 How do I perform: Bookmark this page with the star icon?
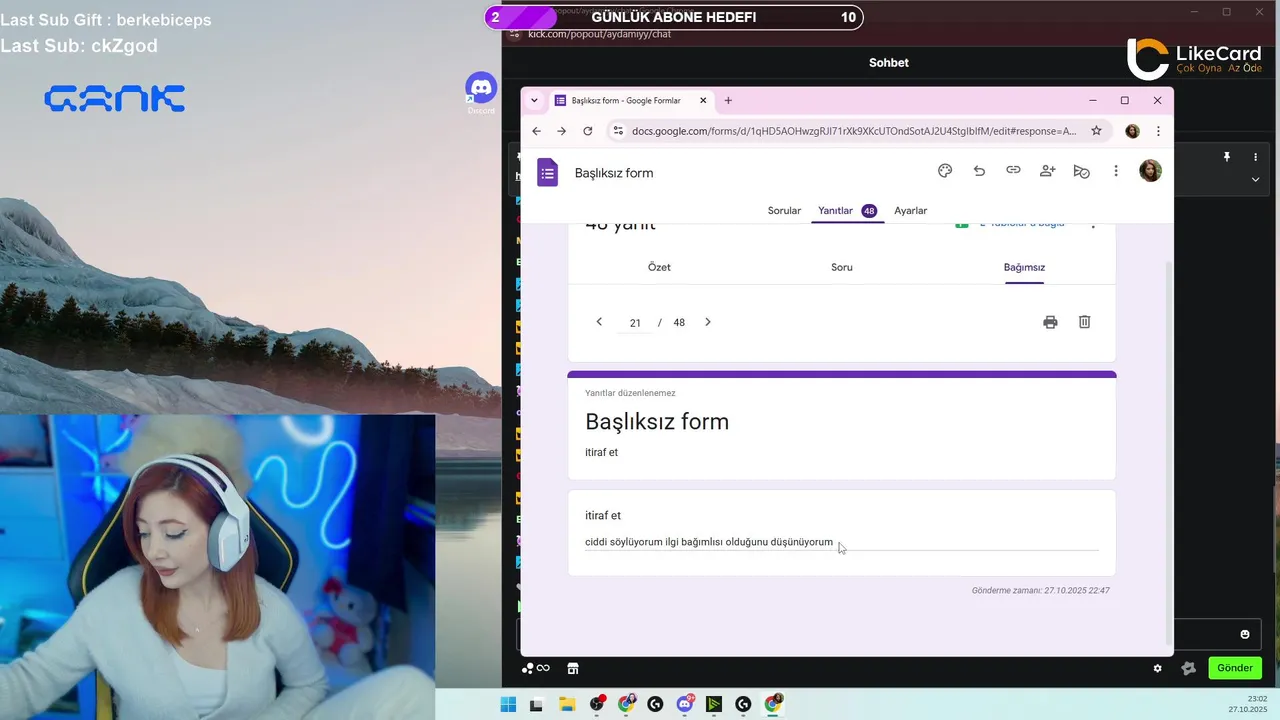point(1096,131)
